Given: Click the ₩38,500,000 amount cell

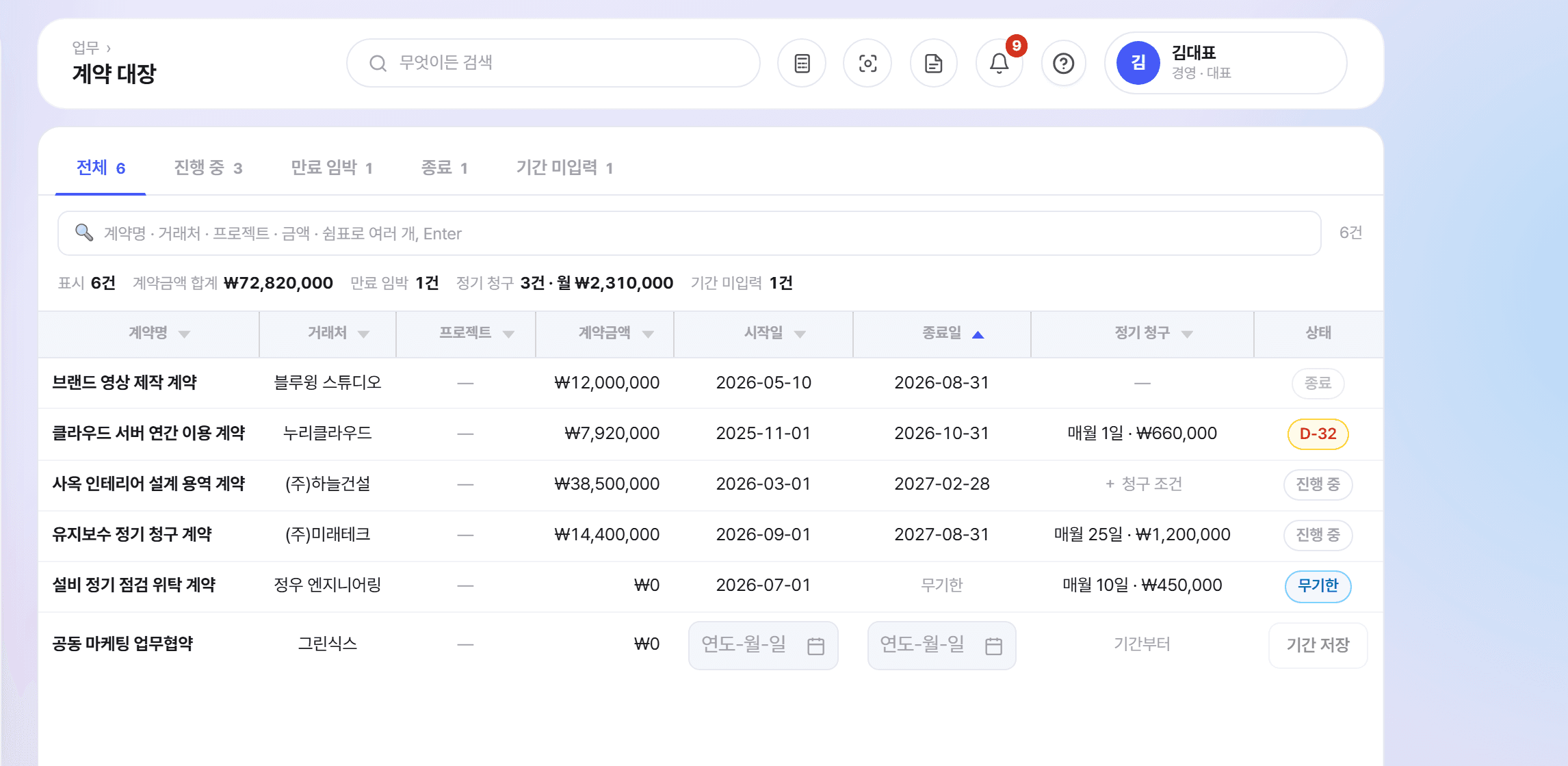Looking at the screenshot, I should pyautogui.click(x=607, y=484).
